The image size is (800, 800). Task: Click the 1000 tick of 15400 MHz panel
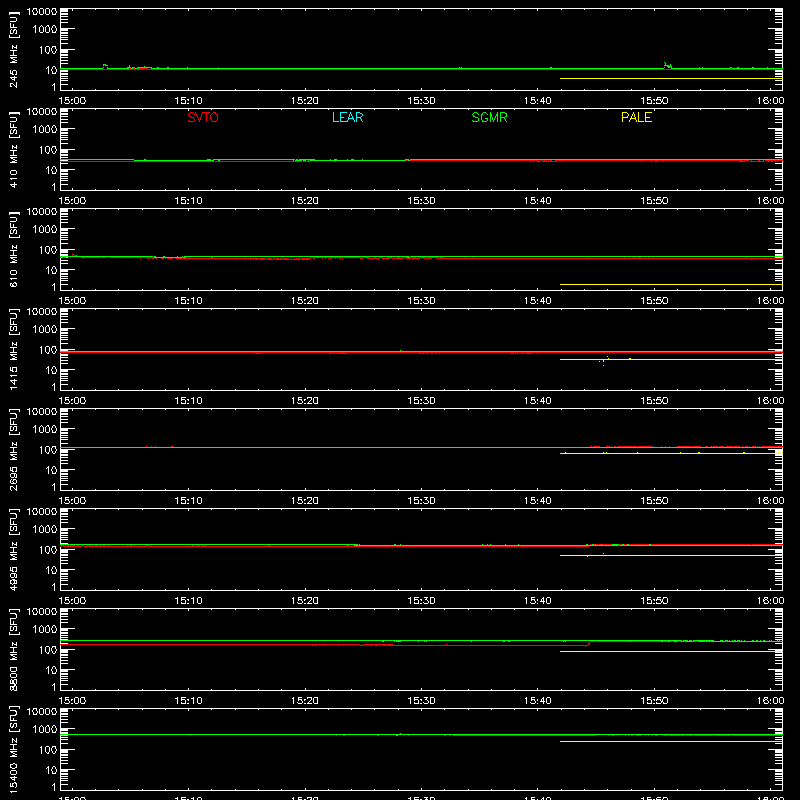45,730
